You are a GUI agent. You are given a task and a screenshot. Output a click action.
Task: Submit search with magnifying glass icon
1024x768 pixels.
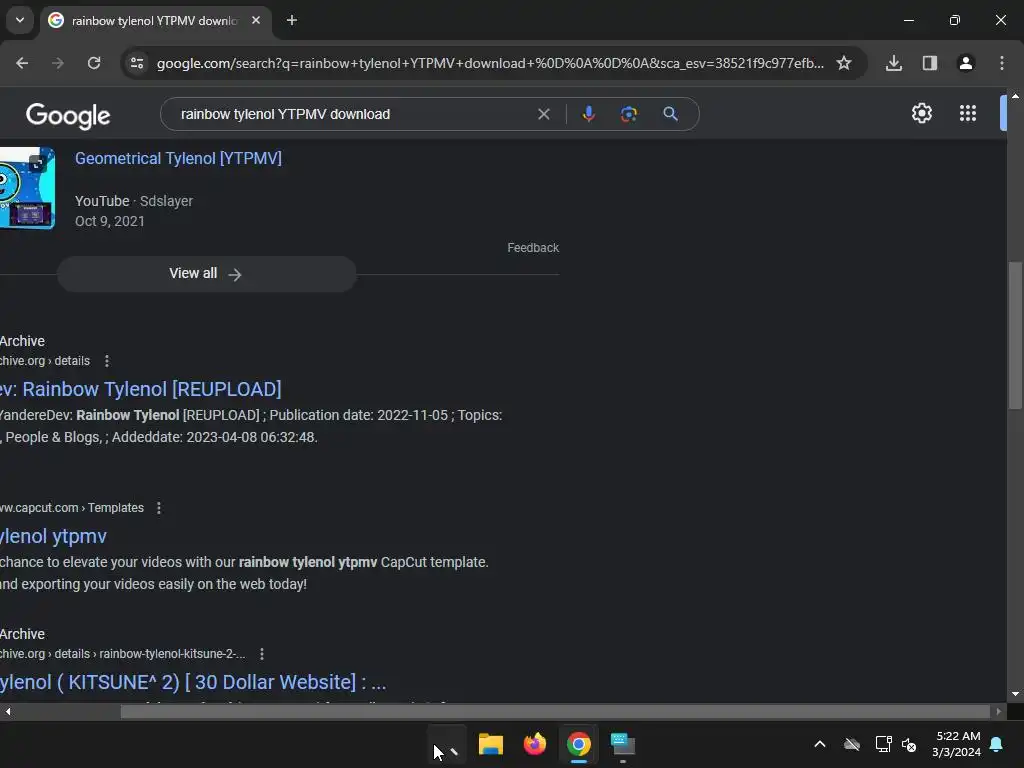coord(670,114)
